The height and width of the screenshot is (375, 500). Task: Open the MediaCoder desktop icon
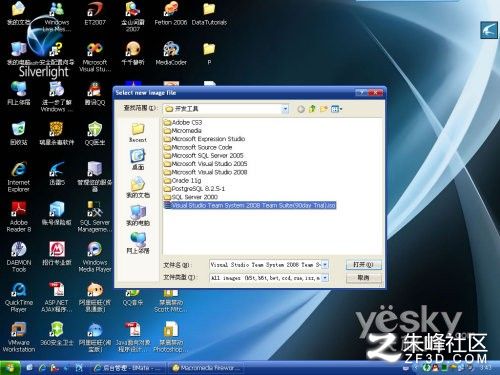171,53
